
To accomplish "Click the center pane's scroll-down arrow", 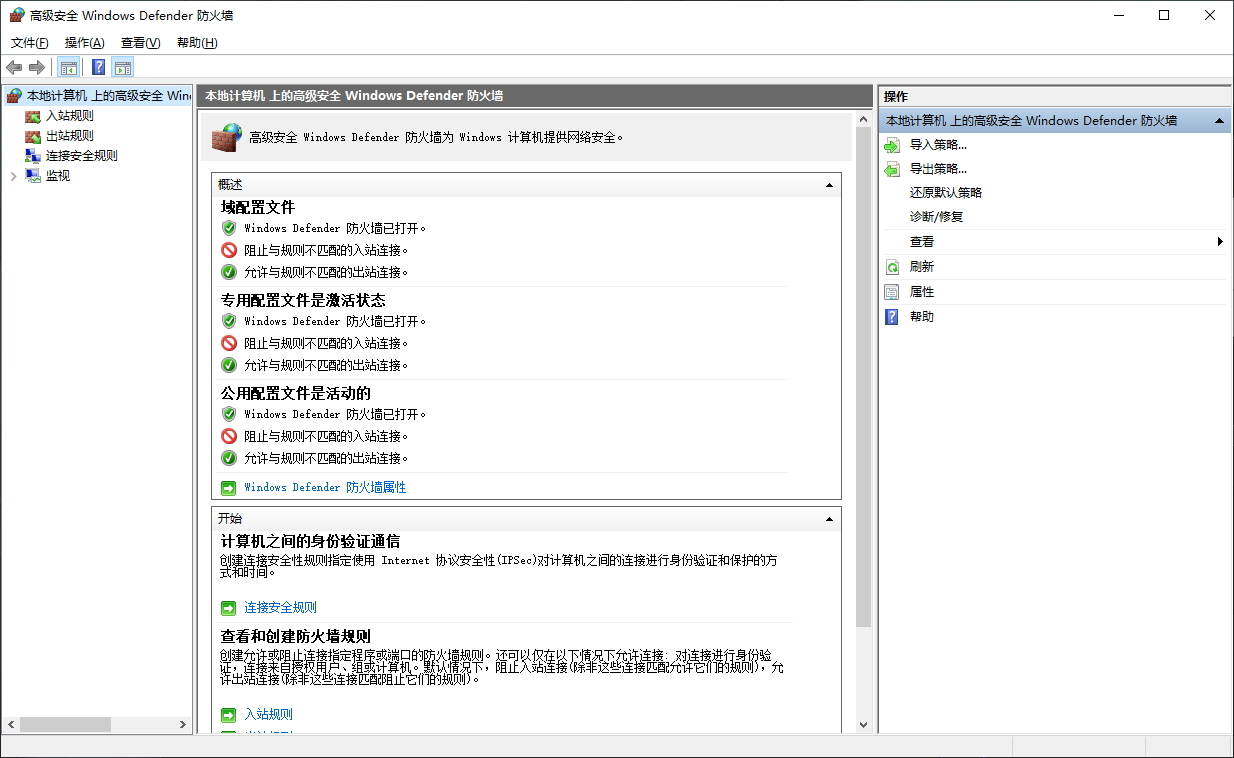I will [x=864, y=725].
